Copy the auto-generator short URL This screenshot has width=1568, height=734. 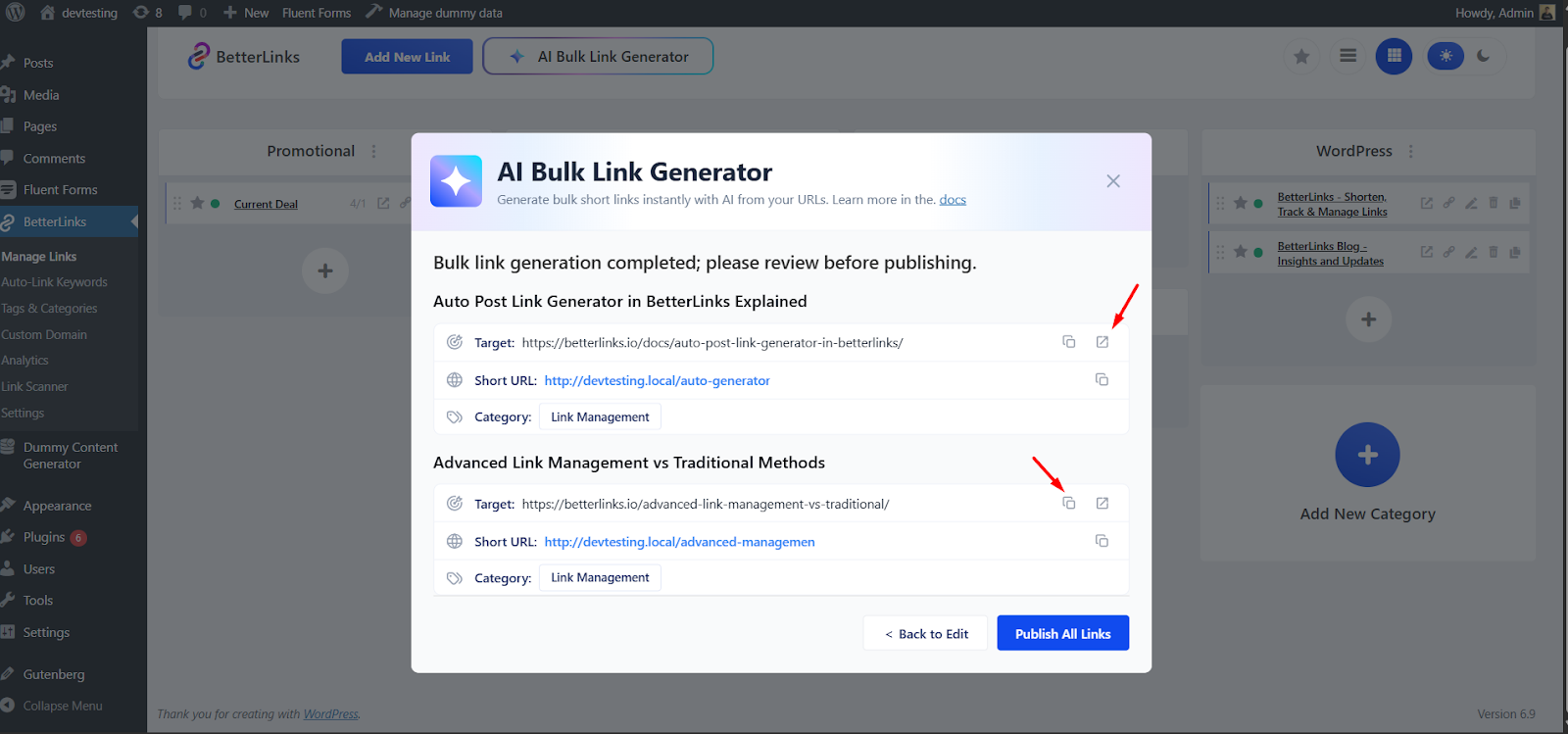point(1102,379)
